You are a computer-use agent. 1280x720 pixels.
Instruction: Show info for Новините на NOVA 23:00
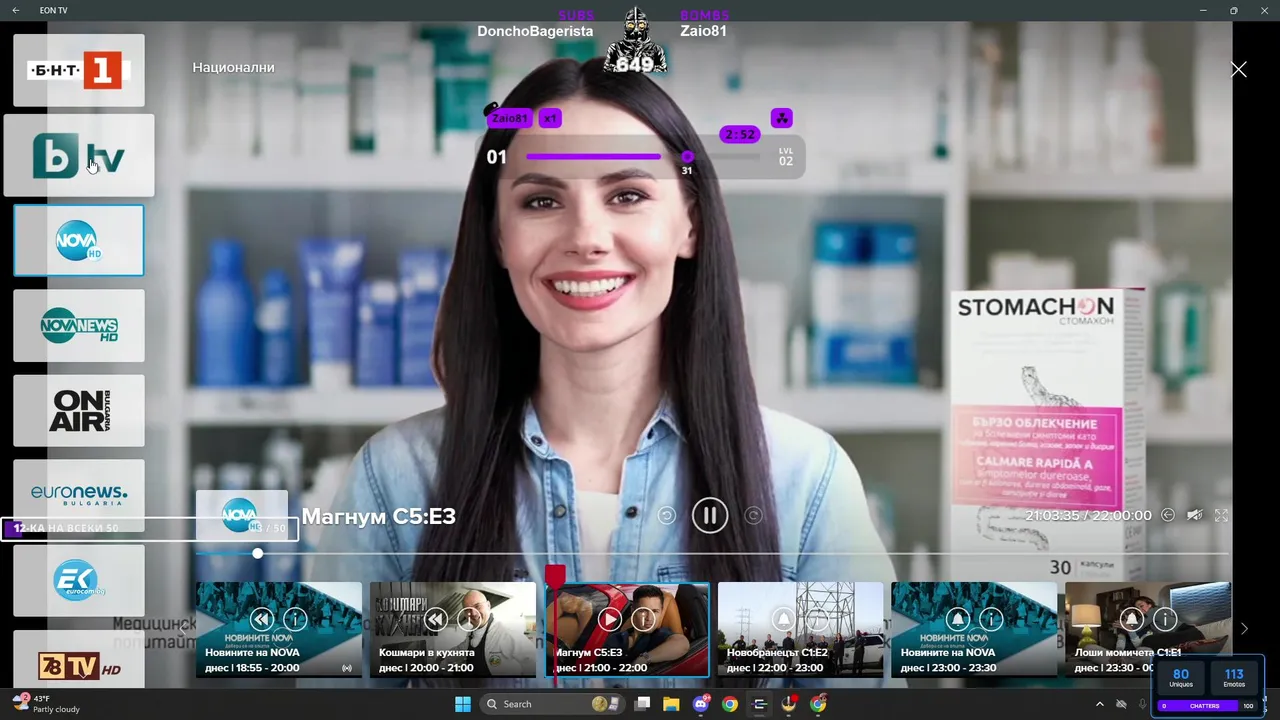[991, 619]
